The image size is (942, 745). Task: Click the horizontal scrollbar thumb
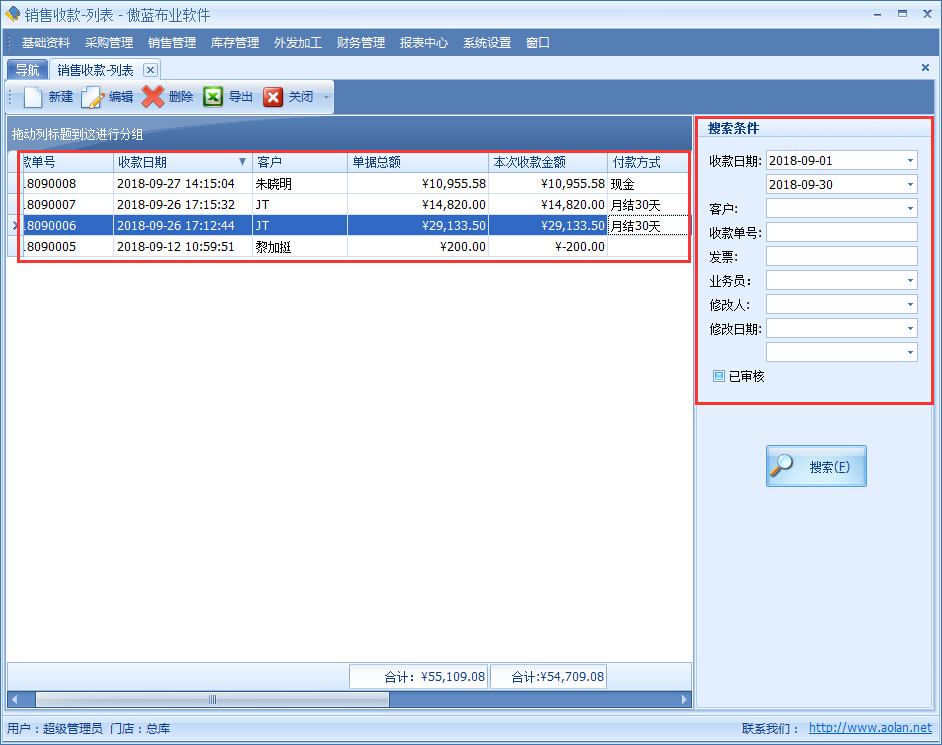coord(212,700)
